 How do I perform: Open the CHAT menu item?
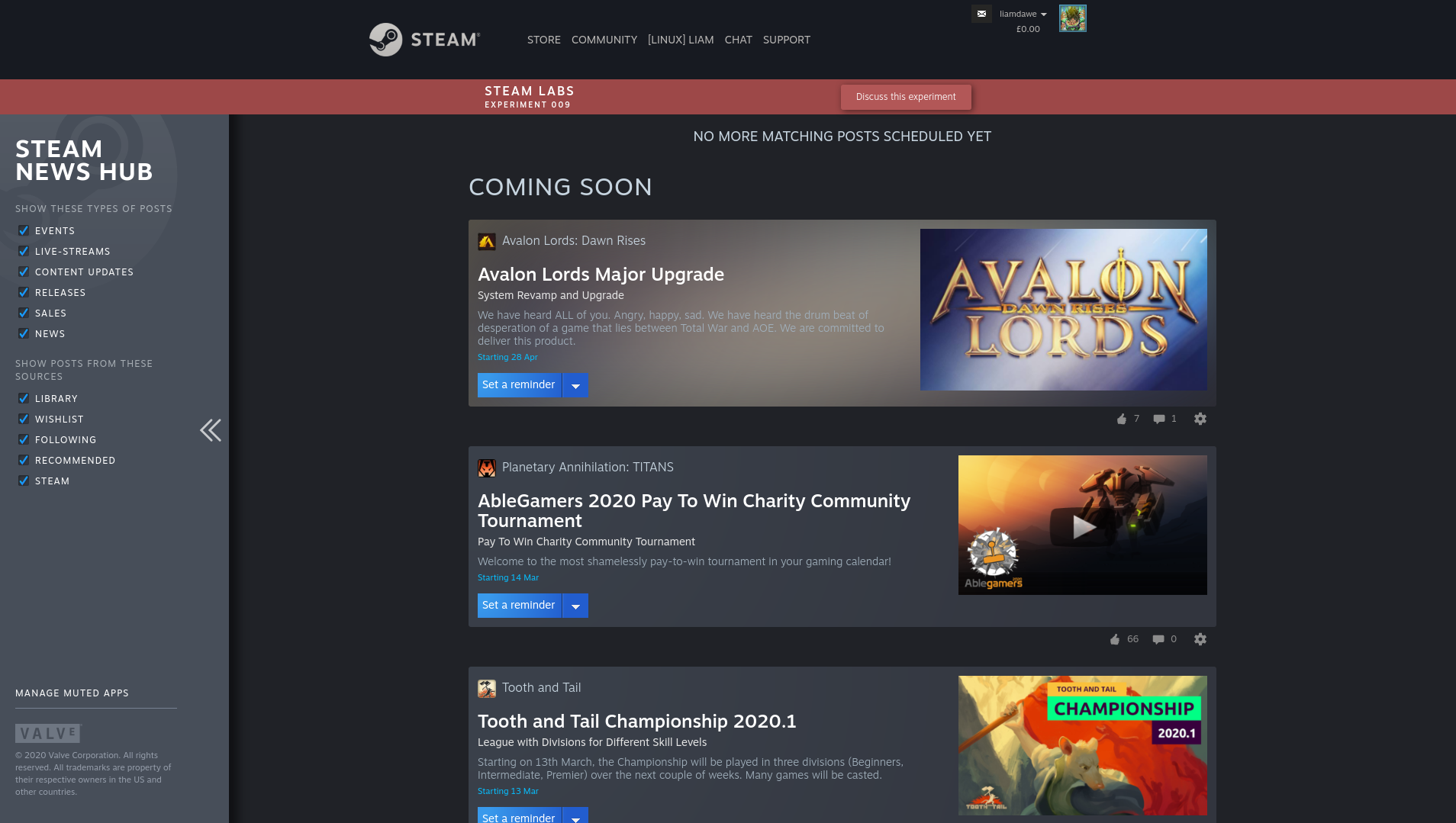739,40
